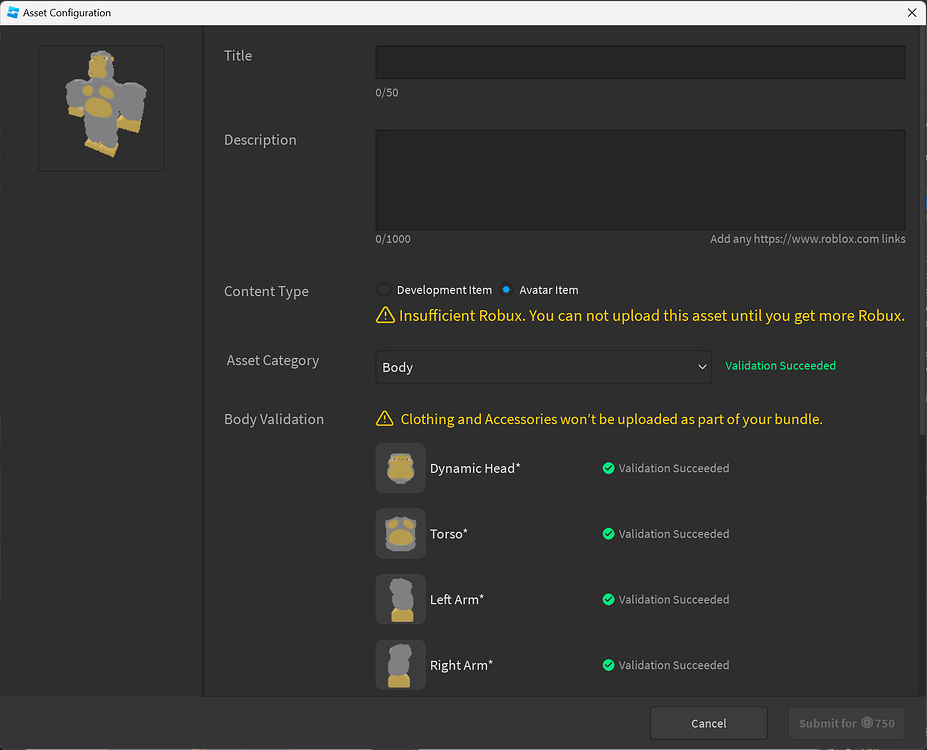The height and width of the screenshot is (750, 927).
Task: Click the Body dropdown chevron
Action: pyautogui.click(x=703, y=367)
